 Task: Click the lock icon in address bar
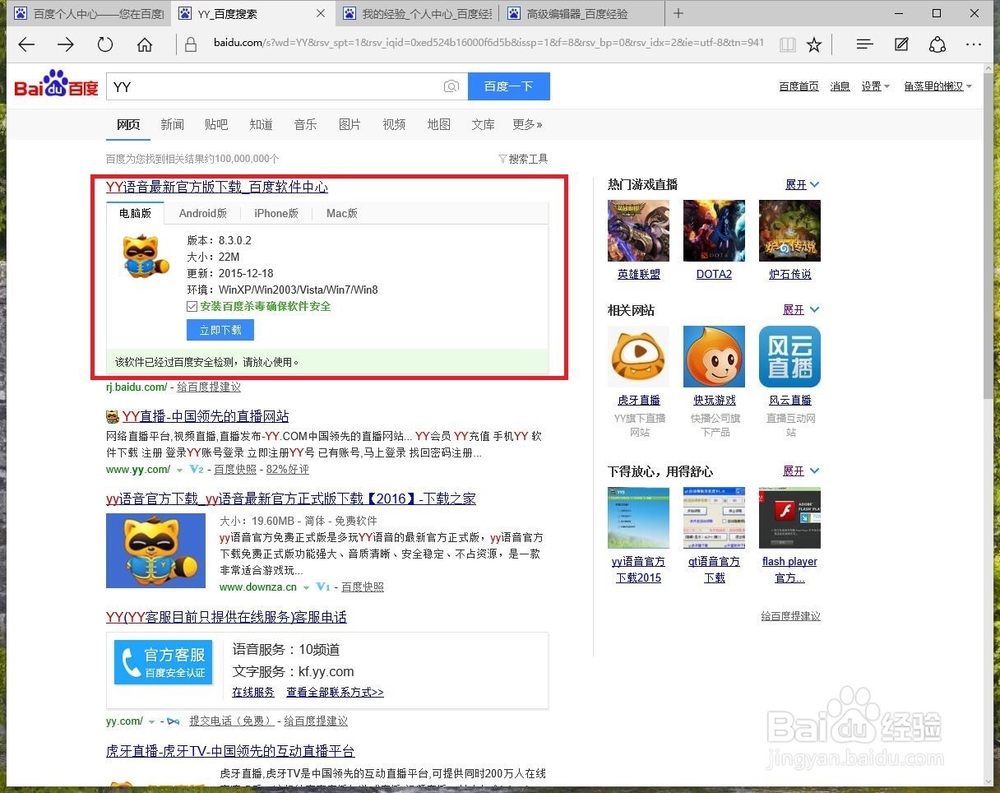[x=190, y=44]
